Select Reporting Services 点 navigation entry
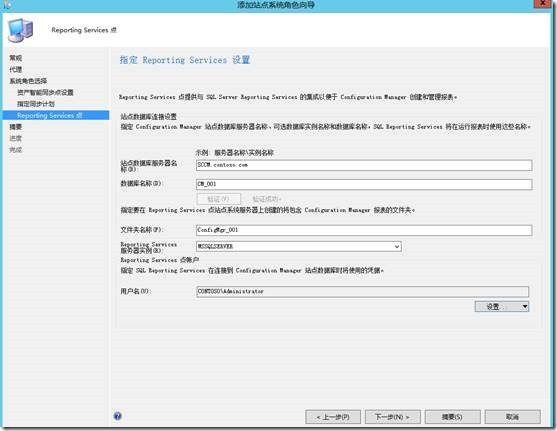 pyautogui.click(x=56, y=115)
